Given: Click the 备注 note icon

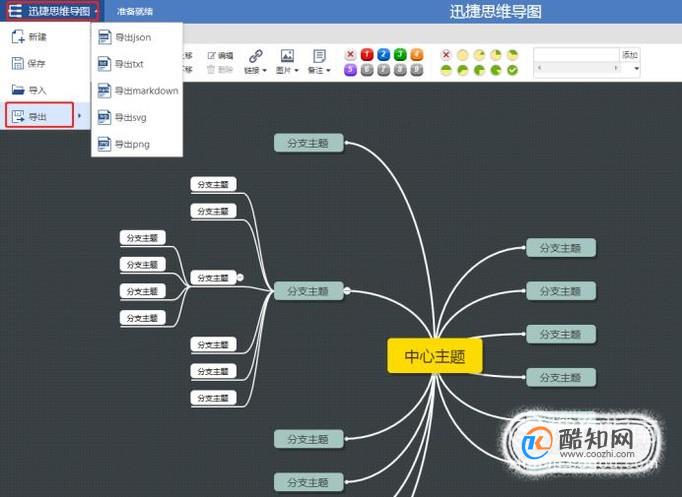Looking at the screenshot, I should 319,56.
